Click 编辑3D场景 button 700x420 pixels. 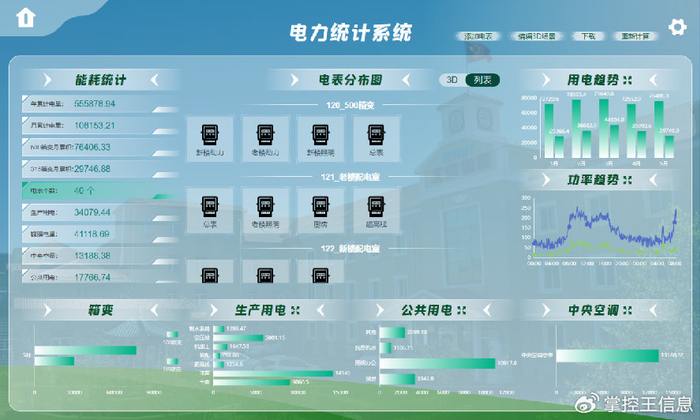[x=536, y=36]
